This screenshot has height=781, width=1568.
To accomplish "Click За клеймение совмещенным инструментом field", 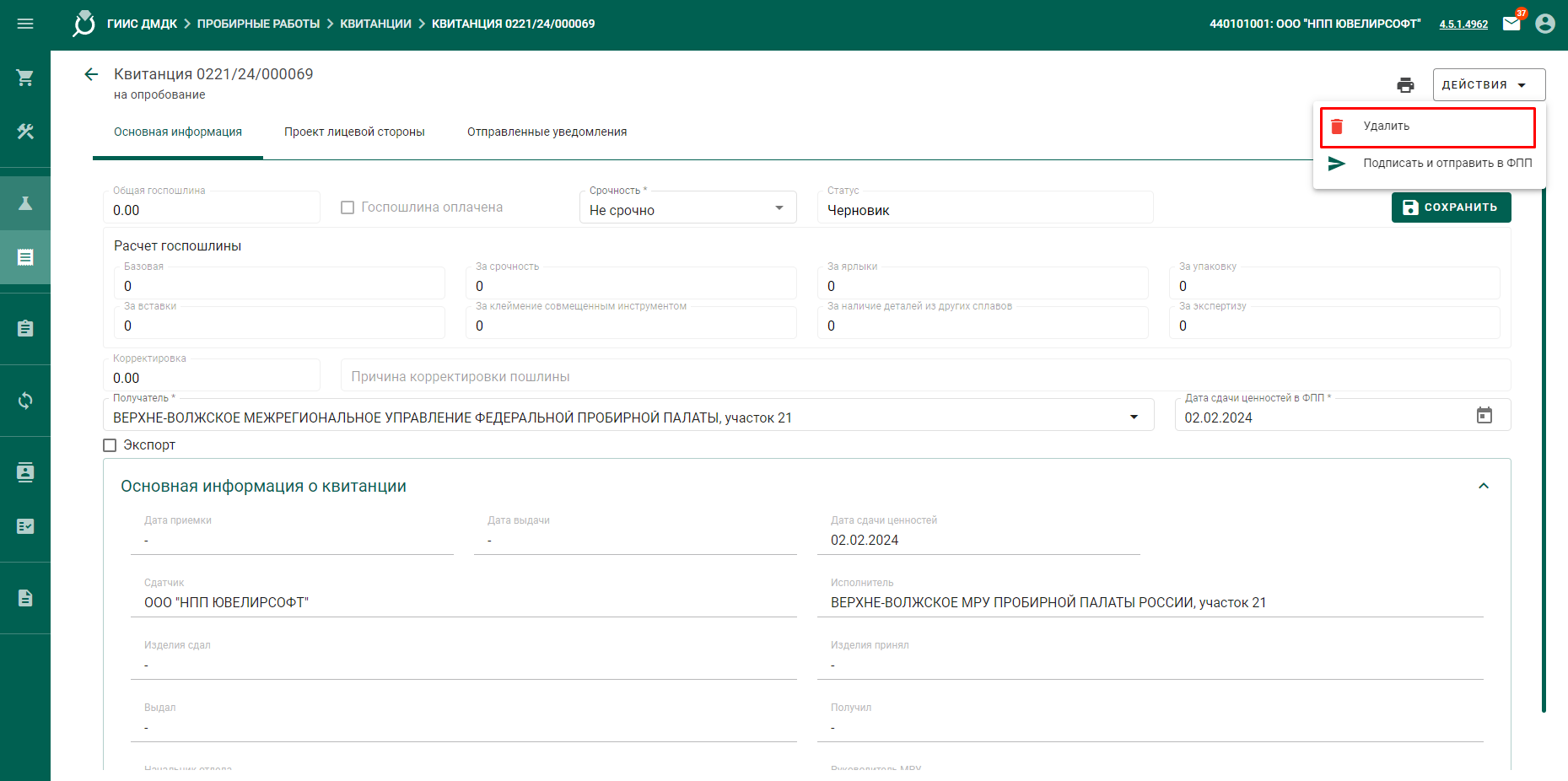I will pyautogui.click(x=631, y=323).
